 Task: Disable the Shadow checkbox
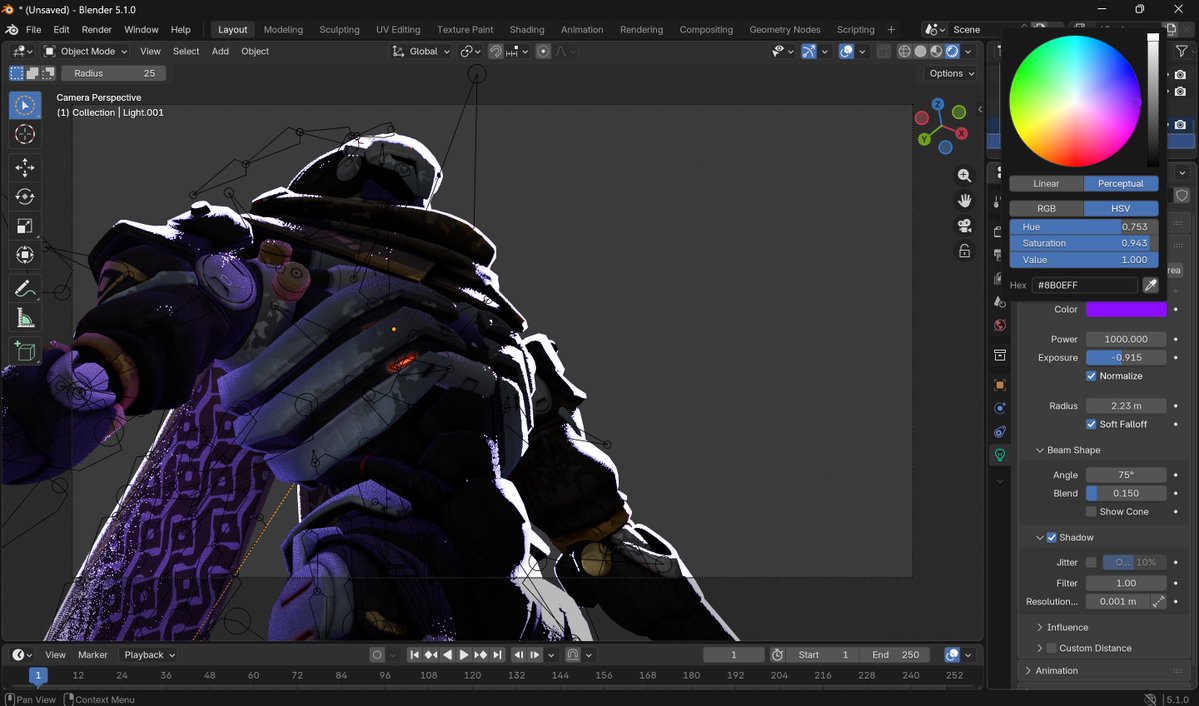[1051, 538]
